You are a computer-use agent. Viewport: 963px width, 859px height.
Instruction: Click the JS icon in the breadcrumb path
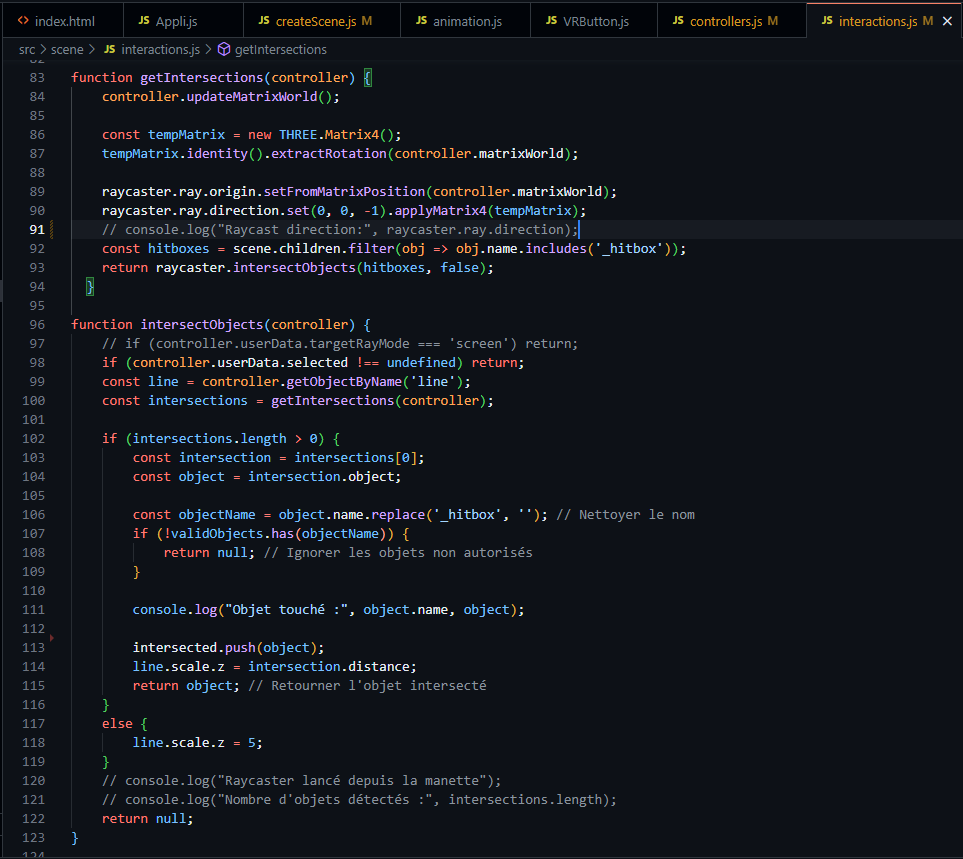coord(109,49)
